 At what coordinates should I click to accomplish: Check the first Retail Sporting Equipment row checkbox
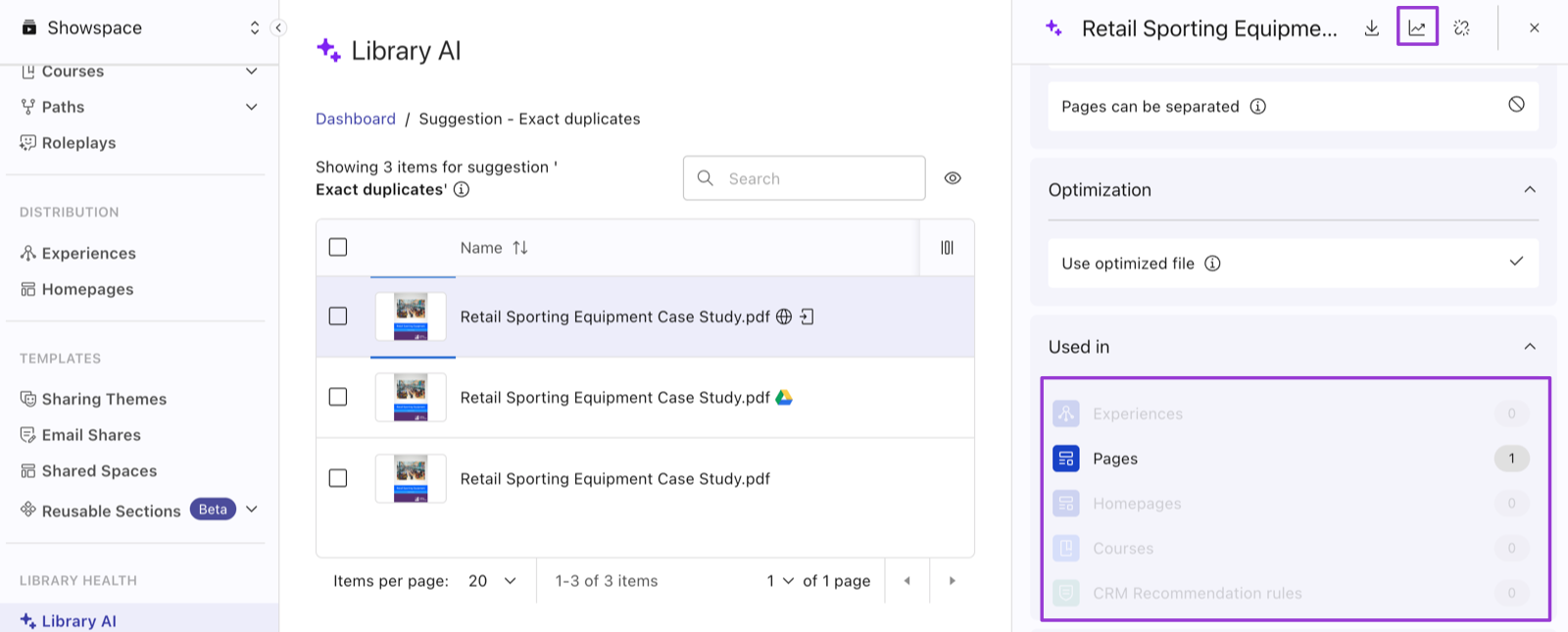click(338, 316)
